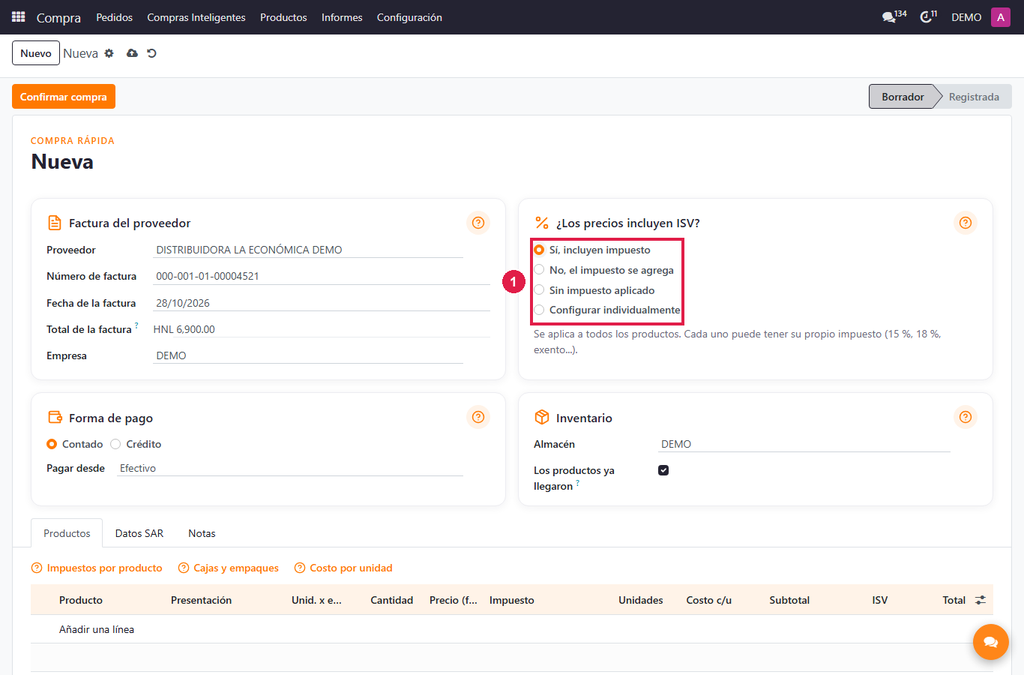Open the Informes menu
The width and height of the screenshot is (1024, 675).
click(x=342, y=17)
